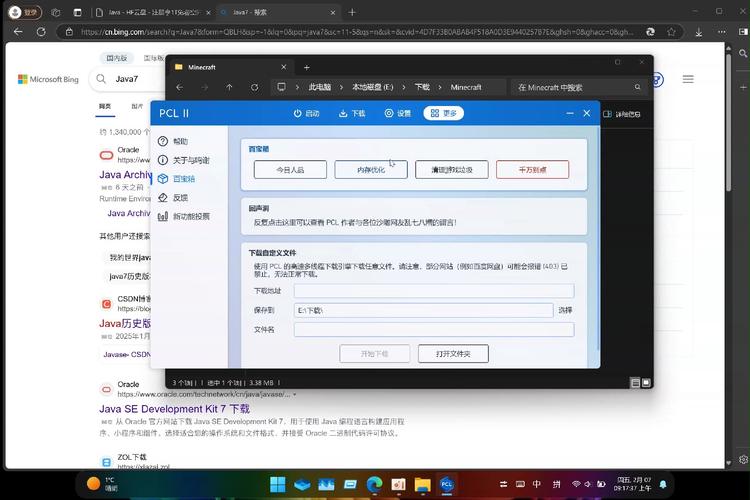Click the PCL icon on taskbar
Image resolution: width=750 pixels, height=500 pixels.
coord(446,484)
